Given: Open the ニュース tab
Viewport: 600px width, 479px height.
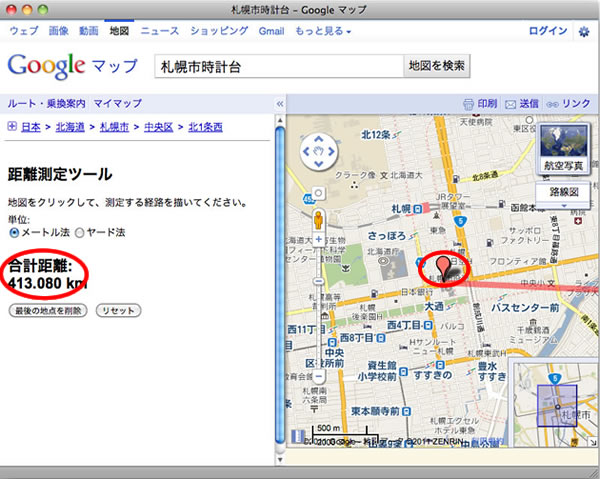Looking at the screenshot, I should click(160, 31).
